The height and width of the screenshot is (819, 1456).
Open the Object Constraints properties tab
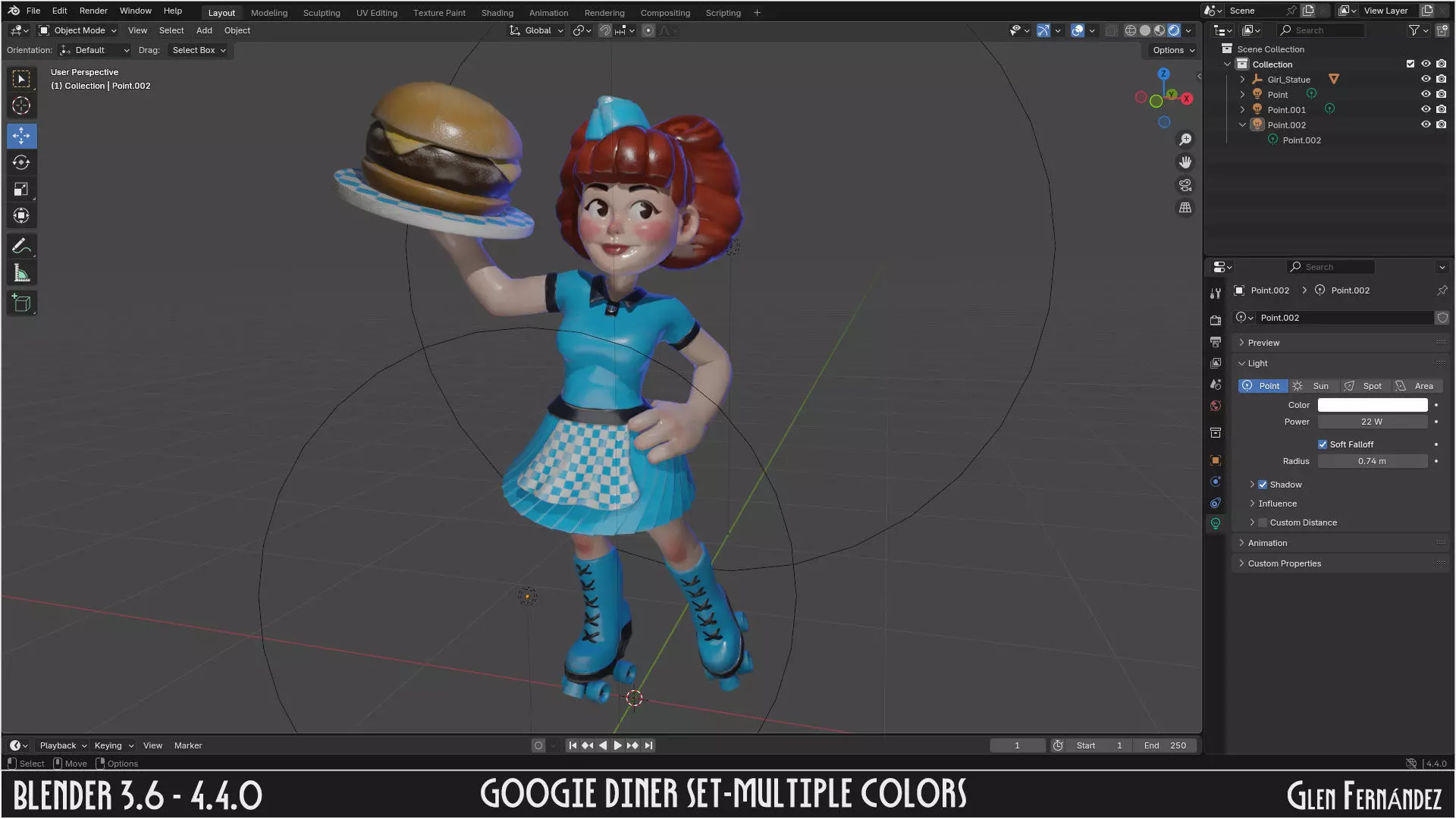(x=1216, y=503)
